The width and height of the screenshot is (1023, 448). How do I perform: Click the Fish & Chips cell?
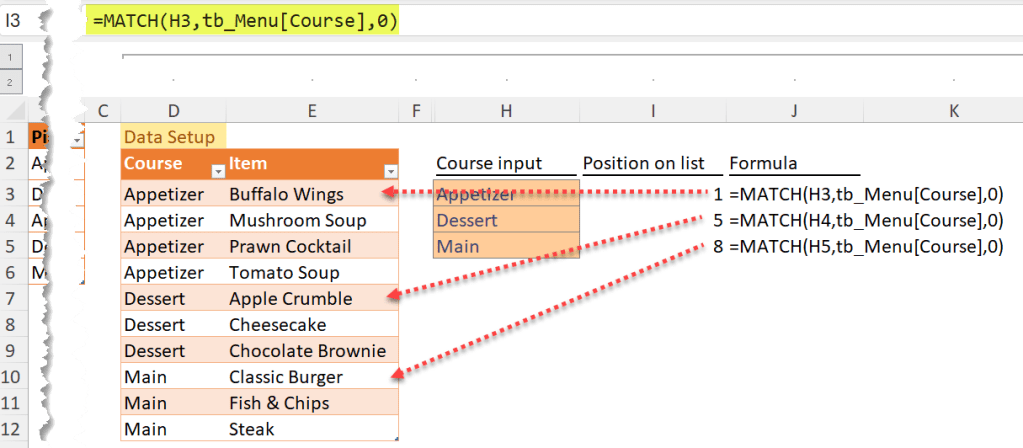click(x=313, y=403)
